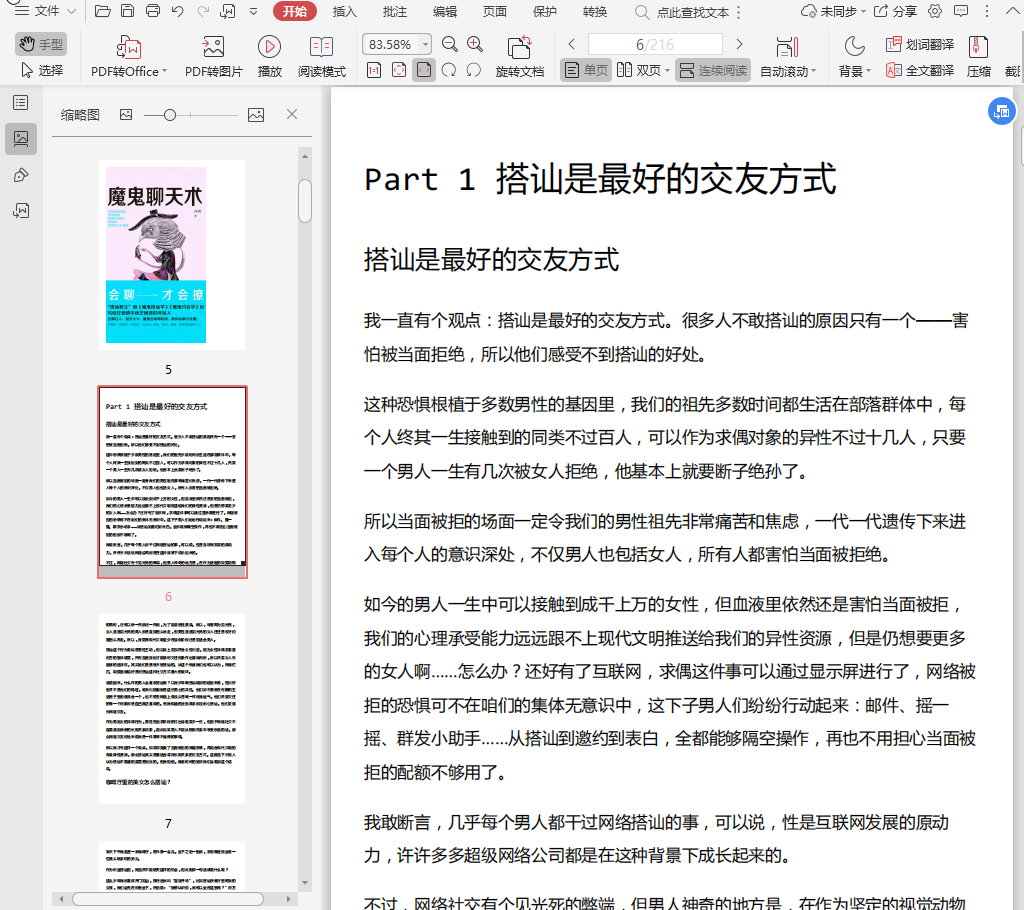This screenshot has height=910, width=1024.
Task: Open the PDF转Office dropdown
Action: (129, 71)
